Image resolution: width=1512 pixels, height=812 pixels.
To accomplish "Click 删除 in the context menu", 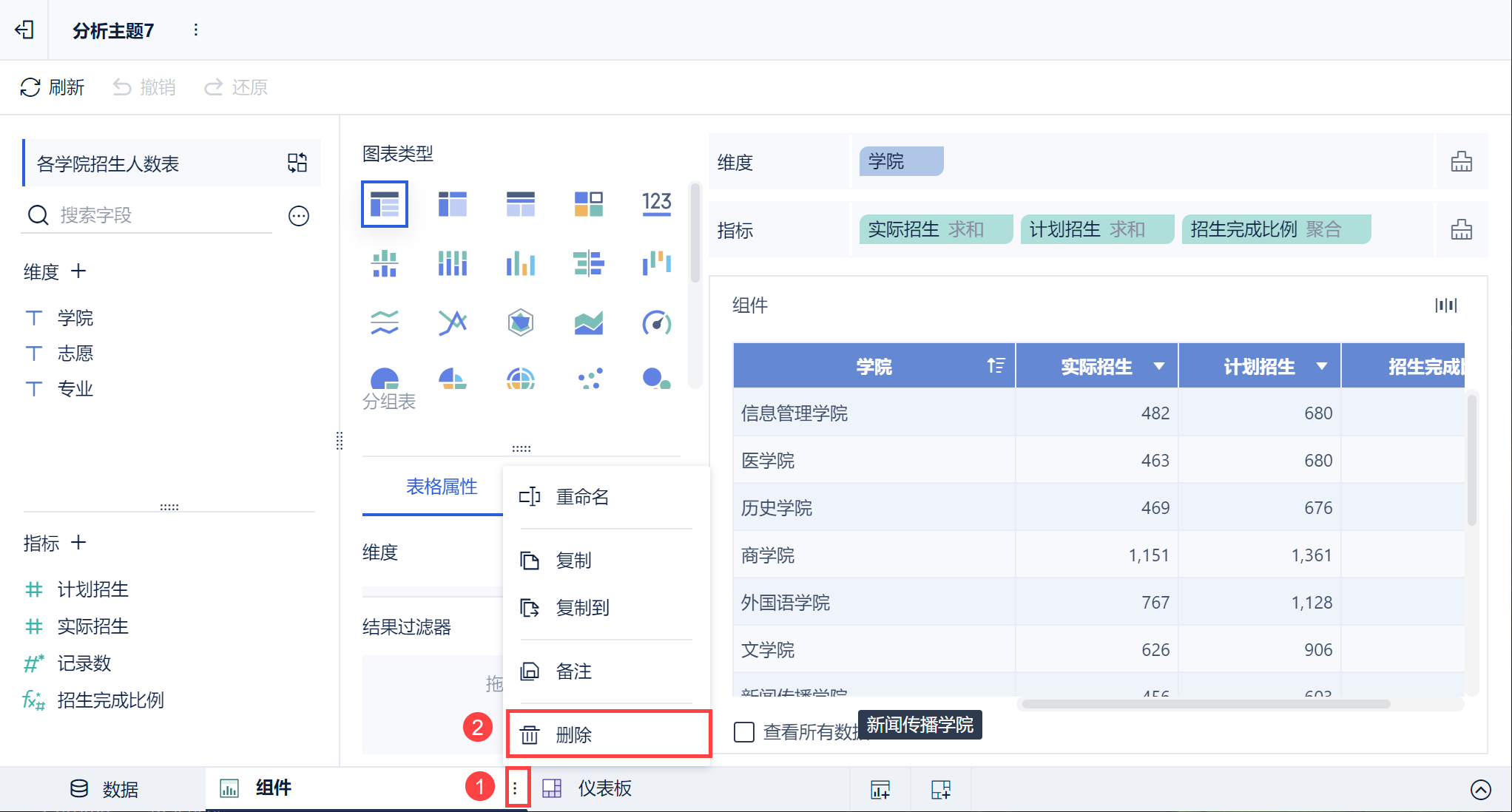I will (x=574, y=734).
